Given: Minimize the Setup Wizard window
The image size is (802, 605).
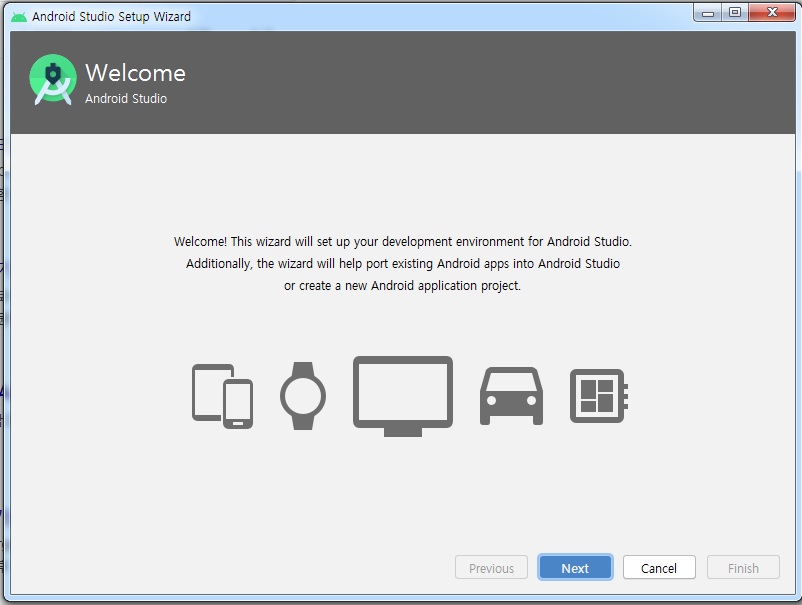Looking at the screenshot, I should [x=708, y=12].
